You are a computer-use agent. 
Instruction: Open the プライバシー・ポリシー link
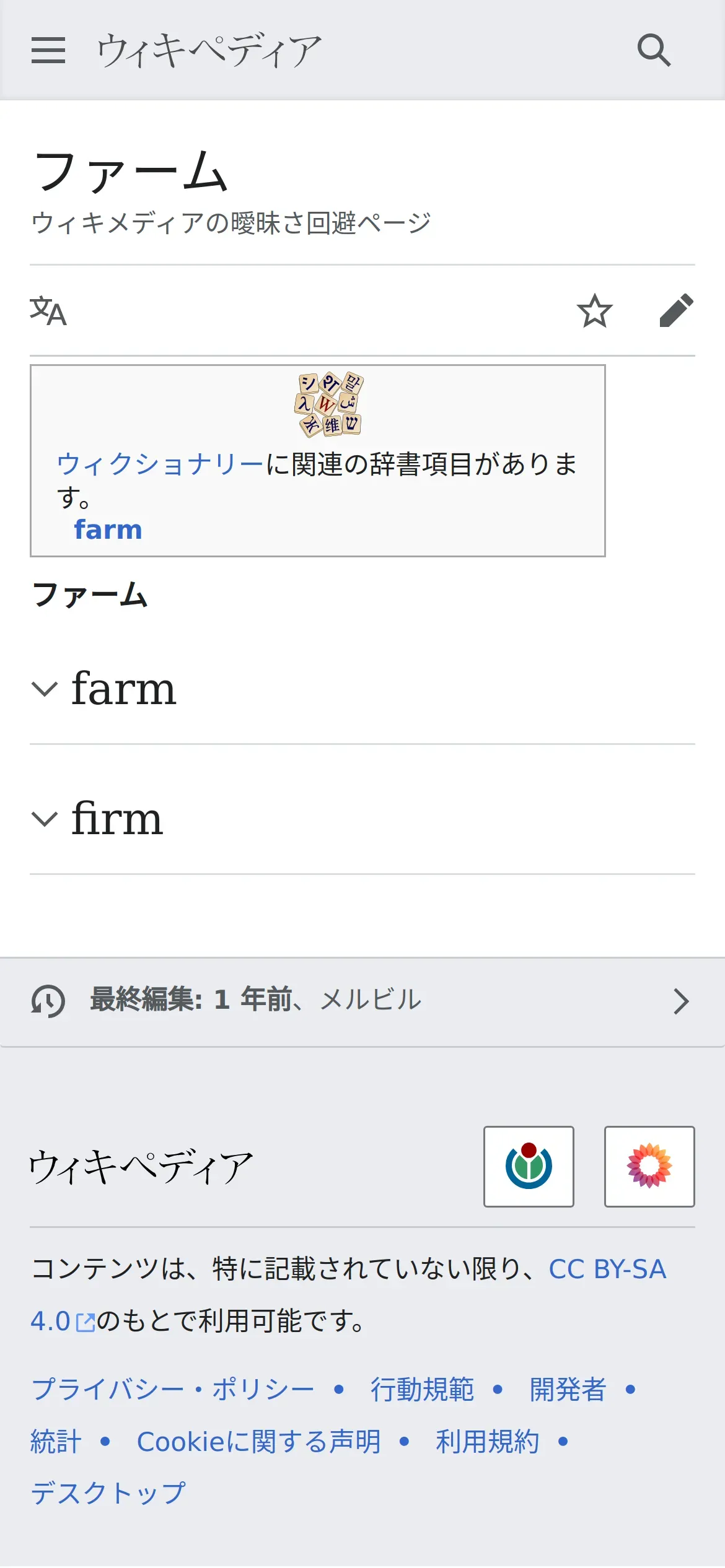point(173,1389)
